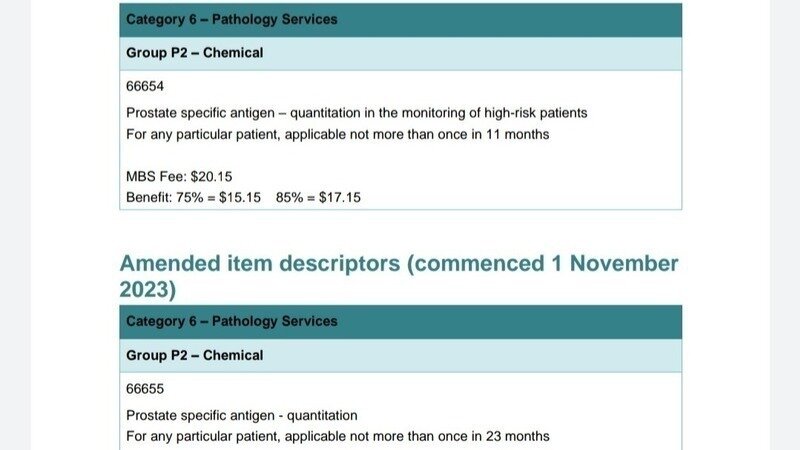Click the $20.15 fee amount
Screen dimensions: 800x450
(211, 177)
